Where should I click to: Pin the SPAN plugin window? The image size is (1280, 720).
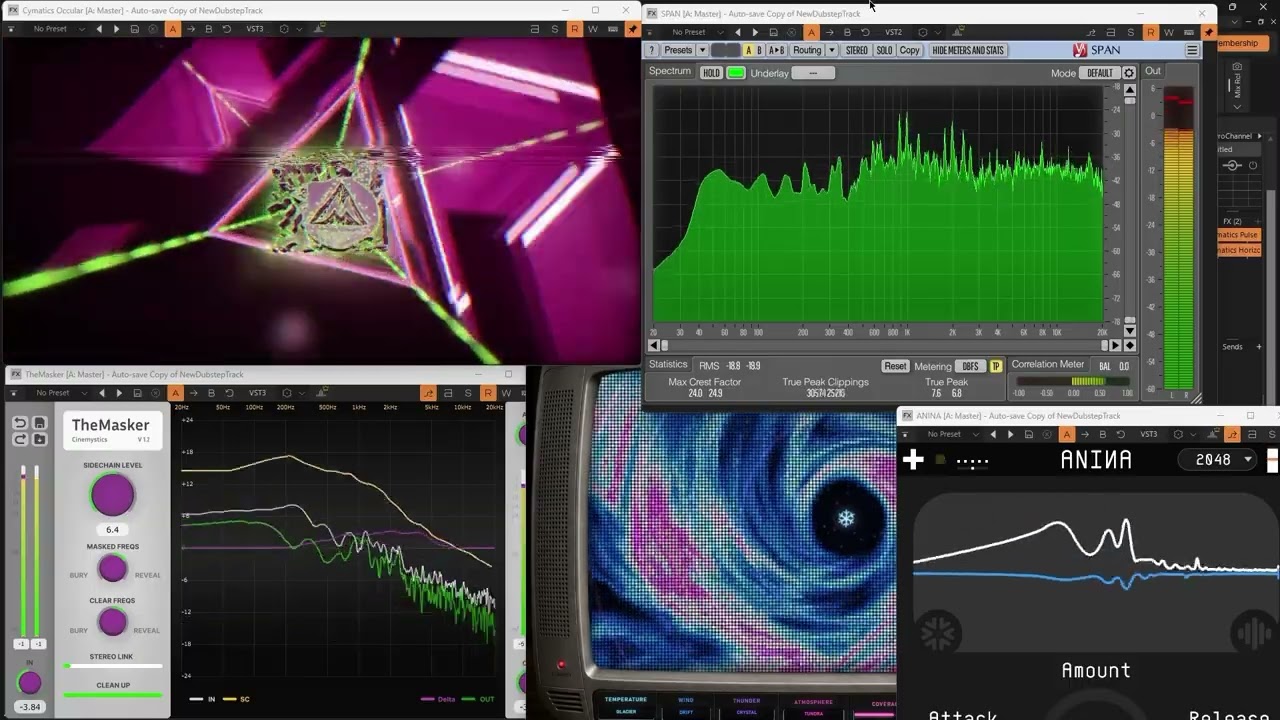point(1208,32)
